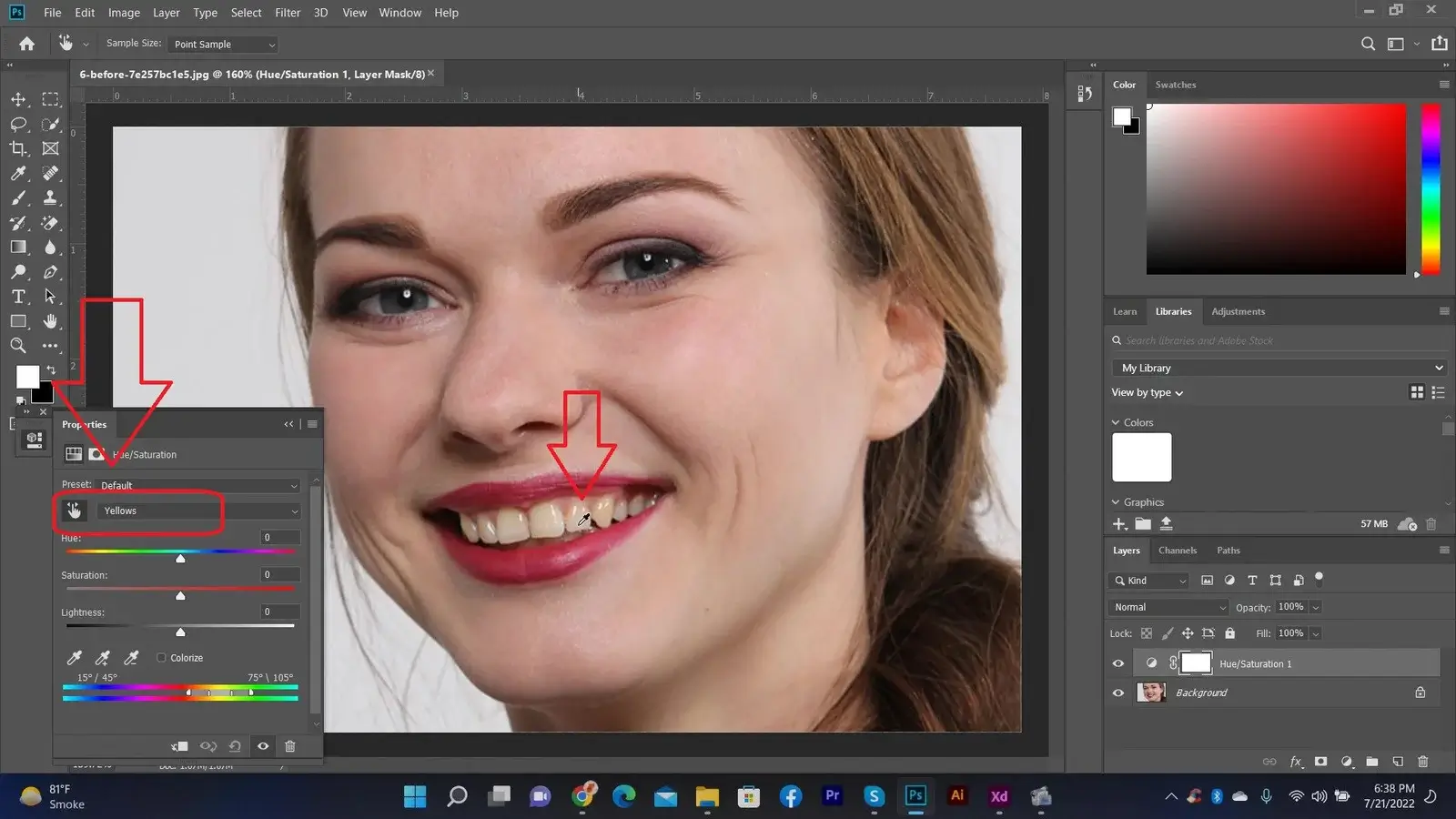Hide the Background layer
The width and height of the screenshot is (1456, 819).
[x=1118, y=693]
